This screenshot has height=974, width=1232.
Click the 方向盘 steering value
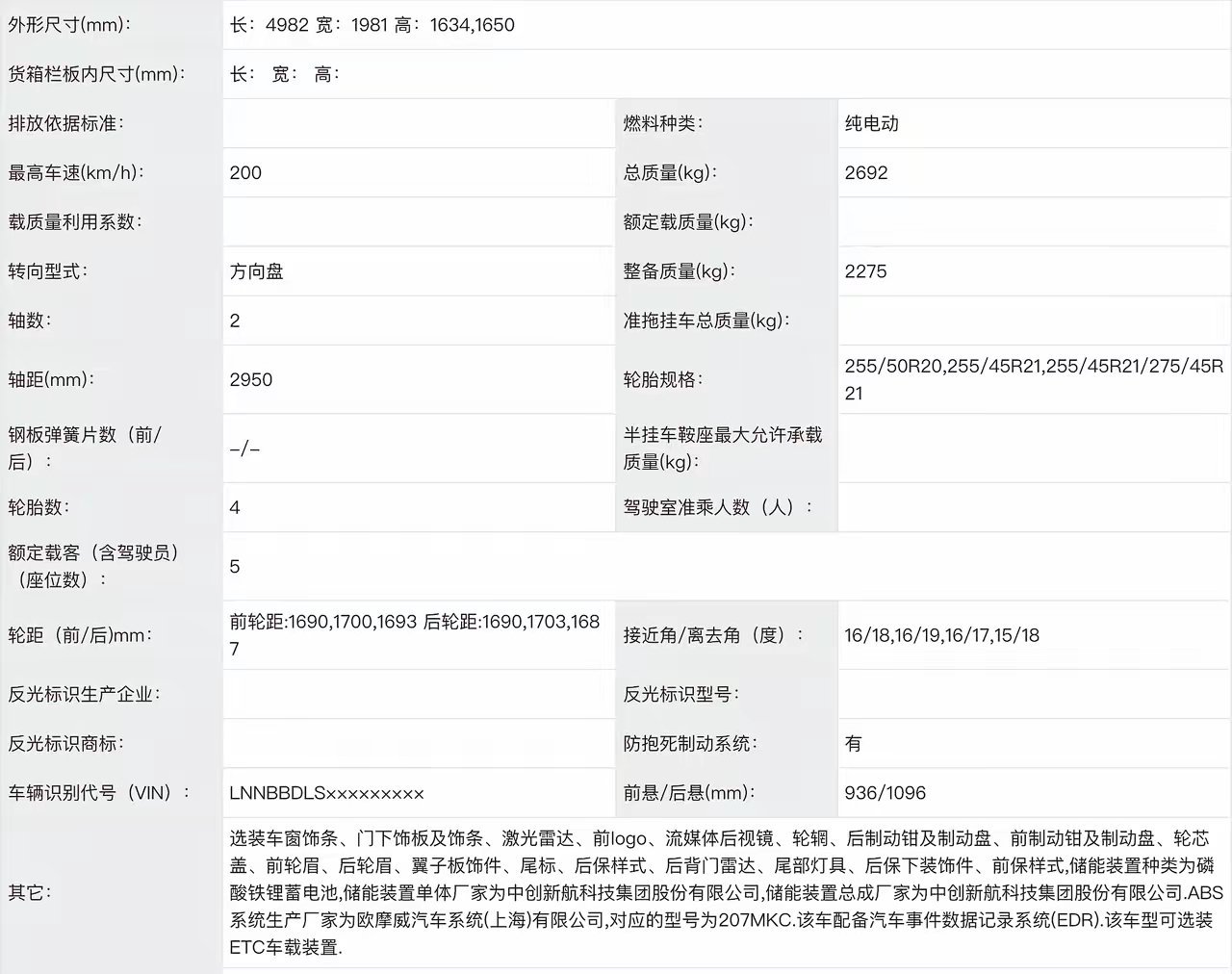(x=257, y=271)
